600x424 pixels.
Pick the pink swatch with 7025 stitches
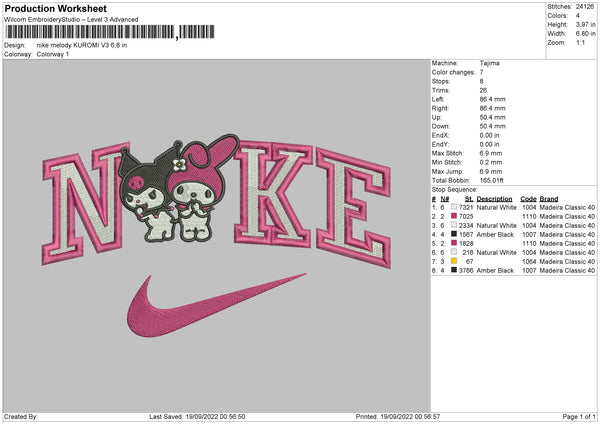point(454,216)
